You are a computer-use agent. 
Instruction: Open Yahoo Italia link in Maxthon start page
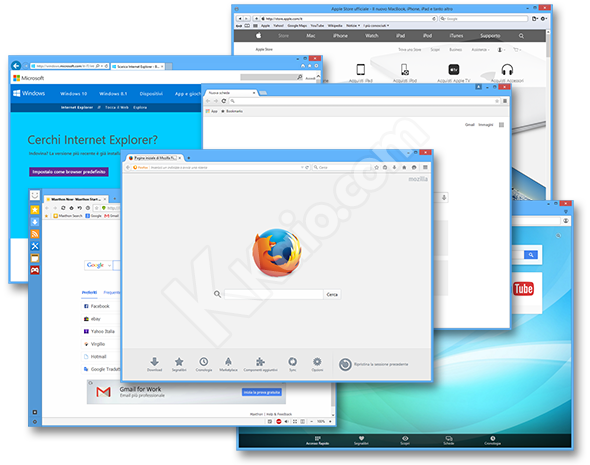coord(99,331)
